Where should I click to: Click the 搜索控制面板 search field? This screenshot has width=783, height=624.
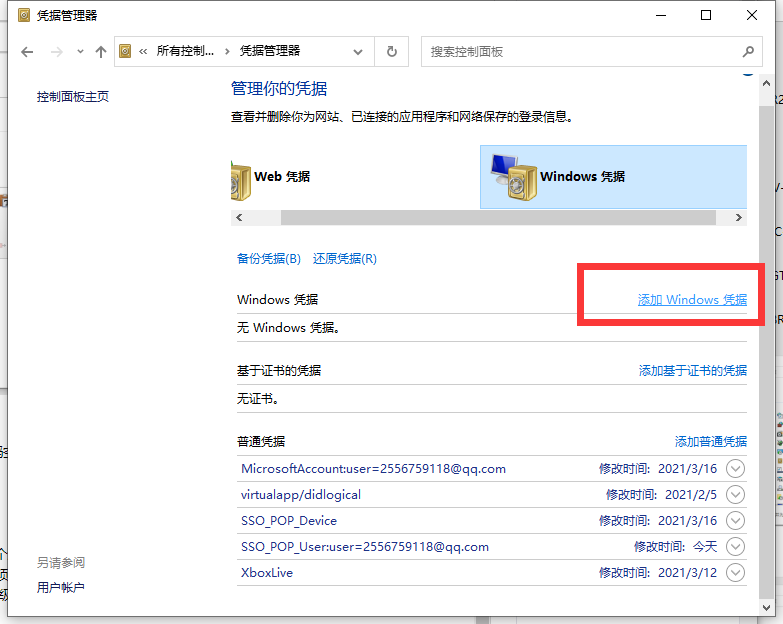tap(580, 52)
